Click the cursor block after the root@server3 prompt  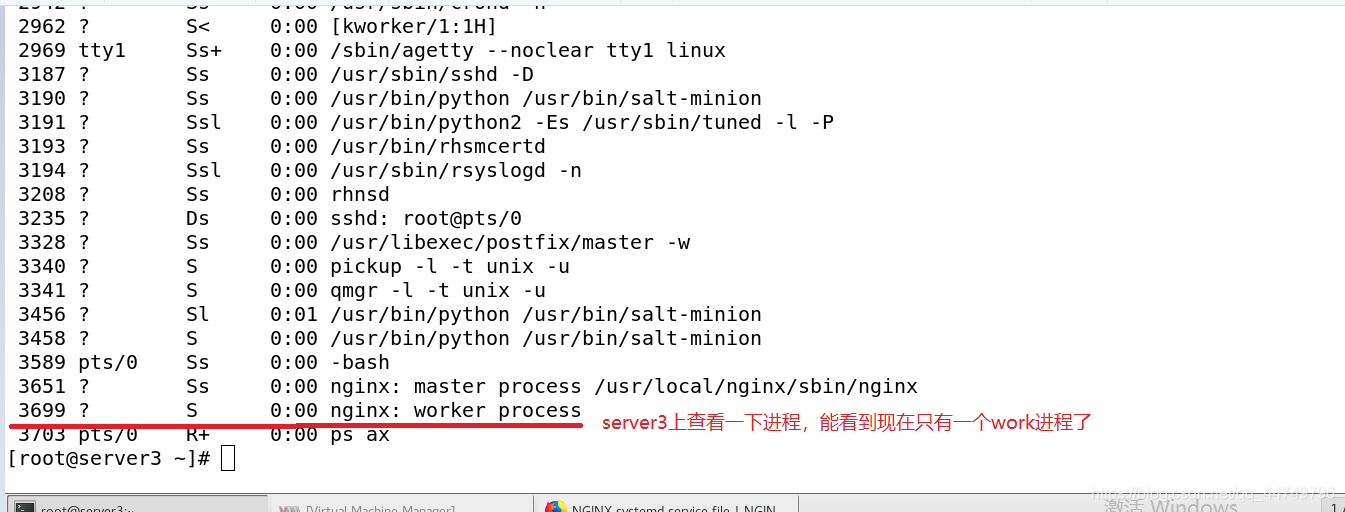tap(228, 459)
